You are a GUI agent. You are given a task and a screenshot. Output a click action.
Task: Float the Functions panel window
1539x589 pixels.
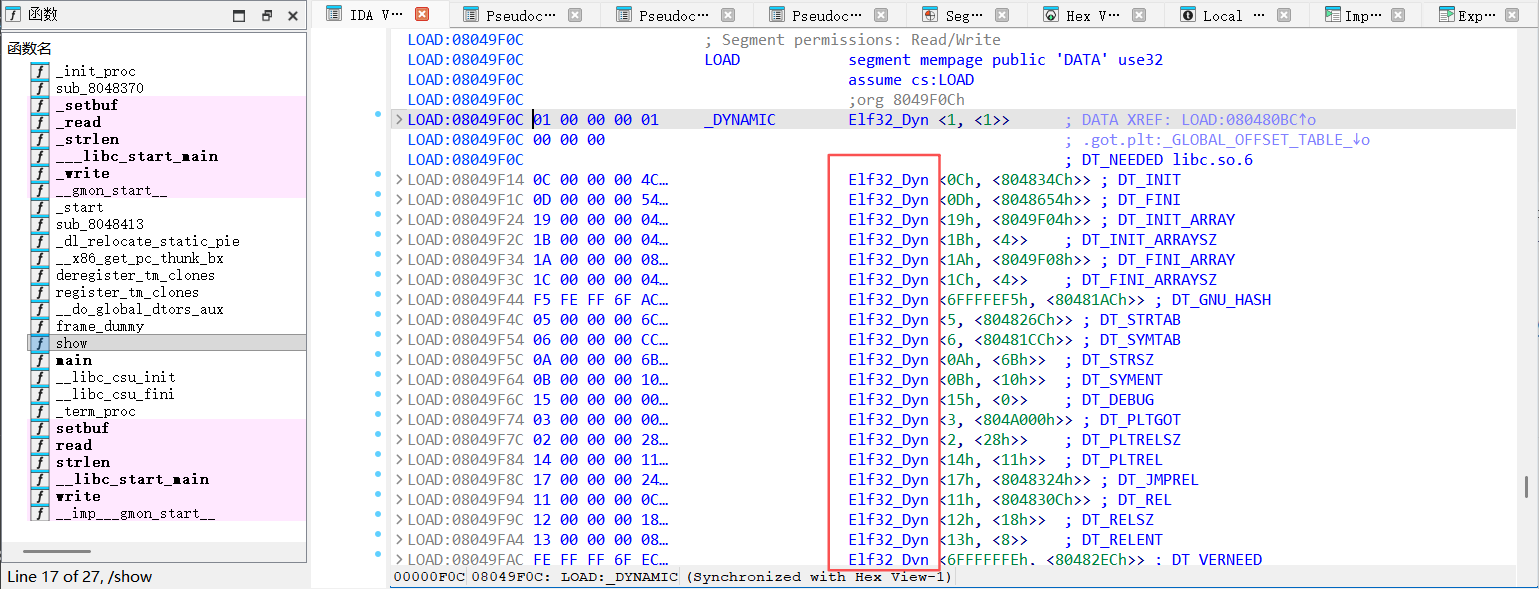(267, 16)
